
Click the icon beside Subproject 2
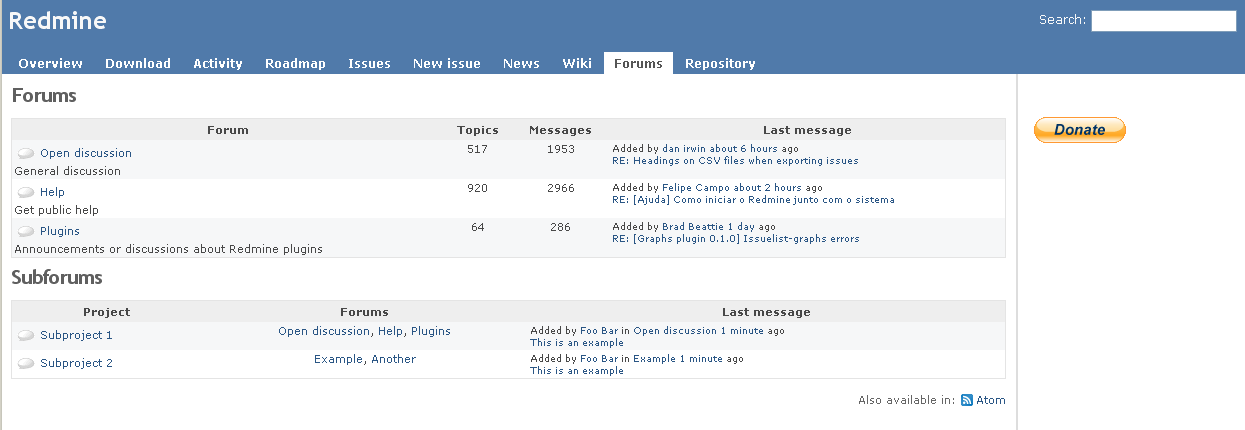[x=26, y=364]
